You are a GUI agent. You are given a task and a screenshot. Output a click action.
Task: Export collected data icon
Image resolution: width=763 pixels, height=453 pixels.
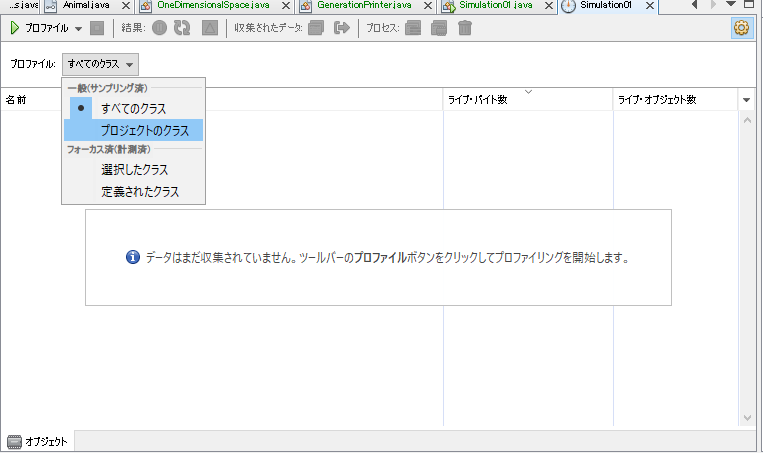(342, 28)
